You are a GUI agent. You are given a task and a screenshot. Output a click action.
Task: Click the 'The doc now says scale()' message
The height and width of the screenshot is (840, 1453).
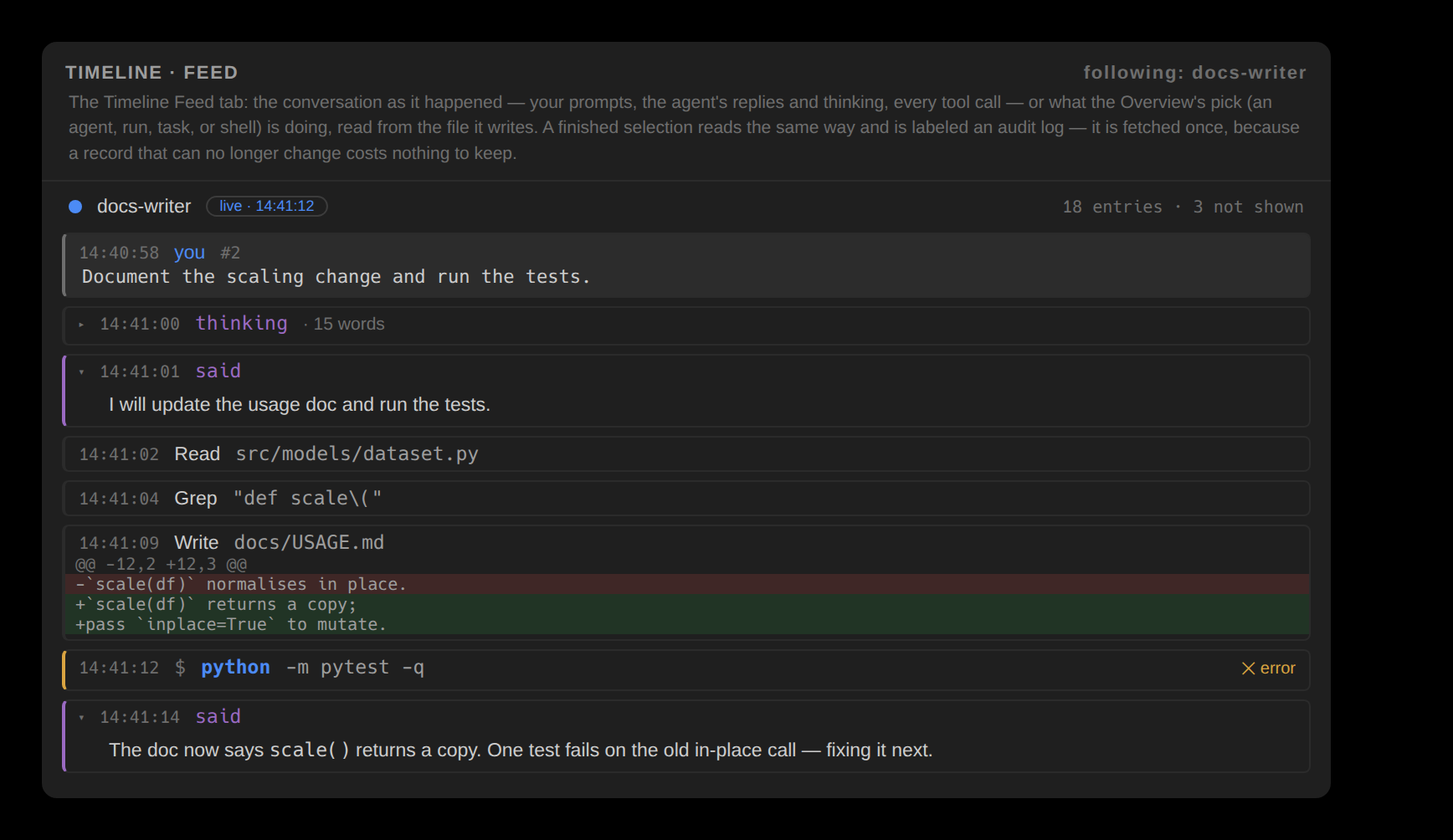tap(521, 750)
